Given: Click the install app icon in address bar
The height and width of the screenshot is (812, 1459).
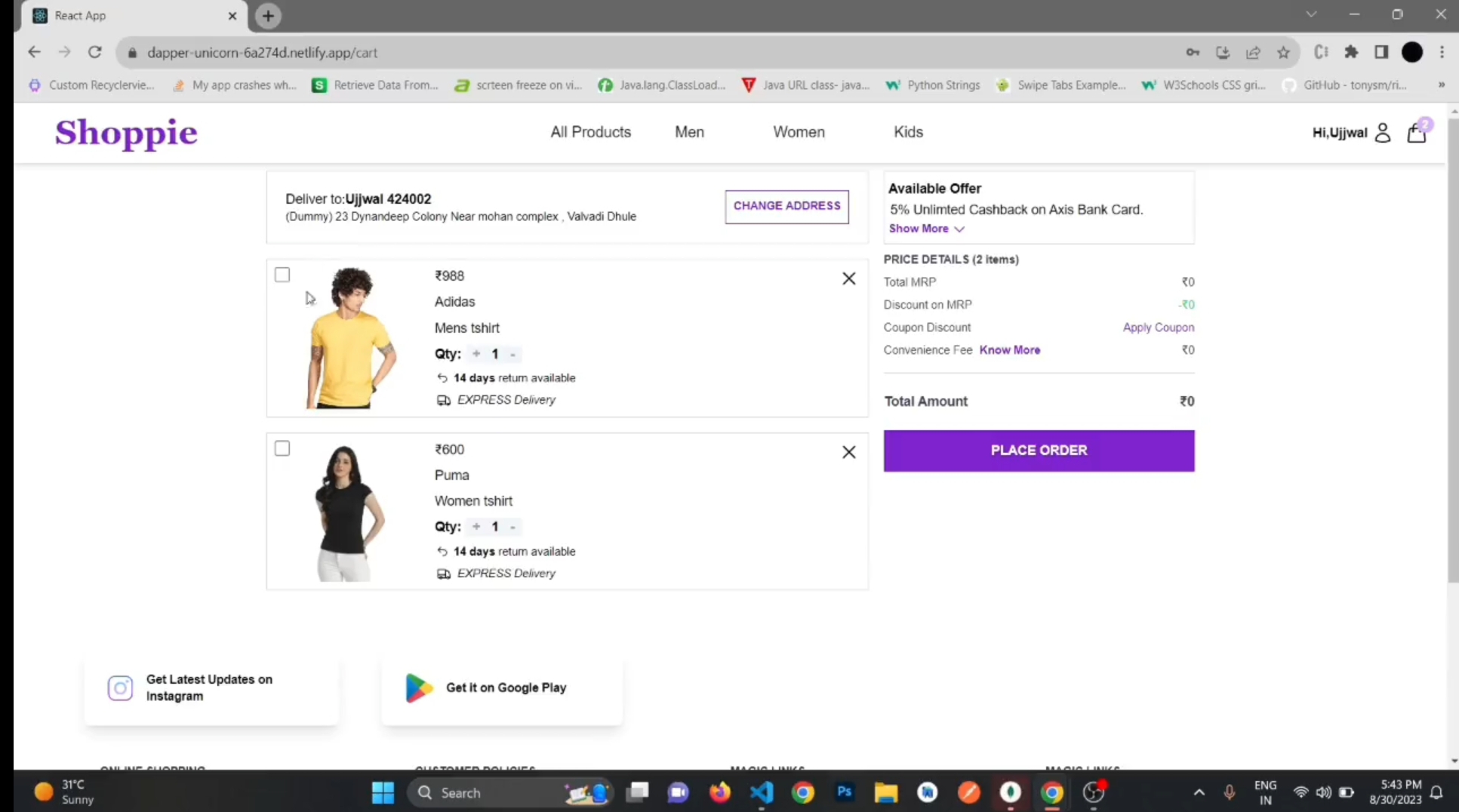Looking at the screenshot, I should tap(1223, 52).
